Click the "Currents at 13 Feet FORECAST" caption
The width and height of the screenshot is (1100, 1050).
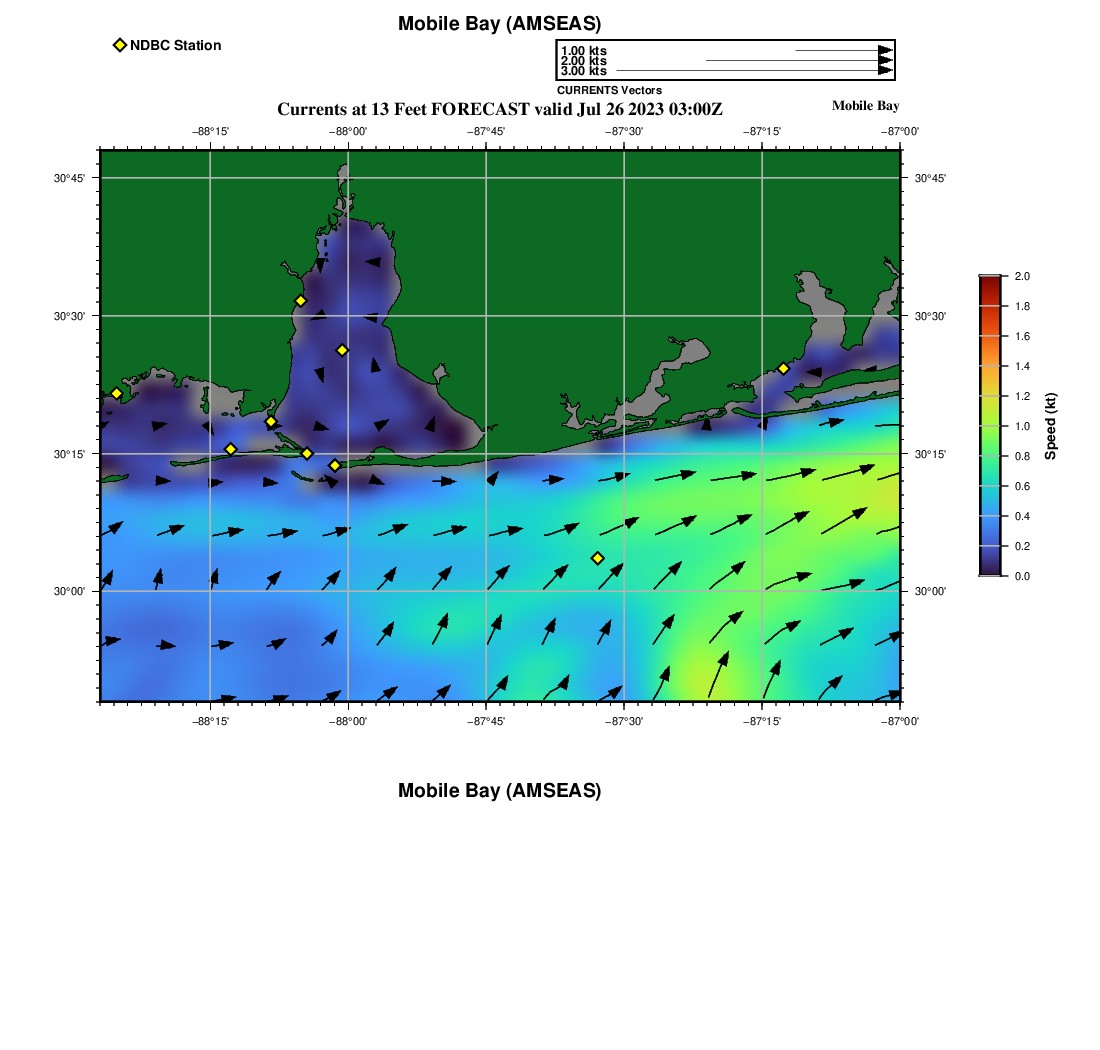coord(499,108)
